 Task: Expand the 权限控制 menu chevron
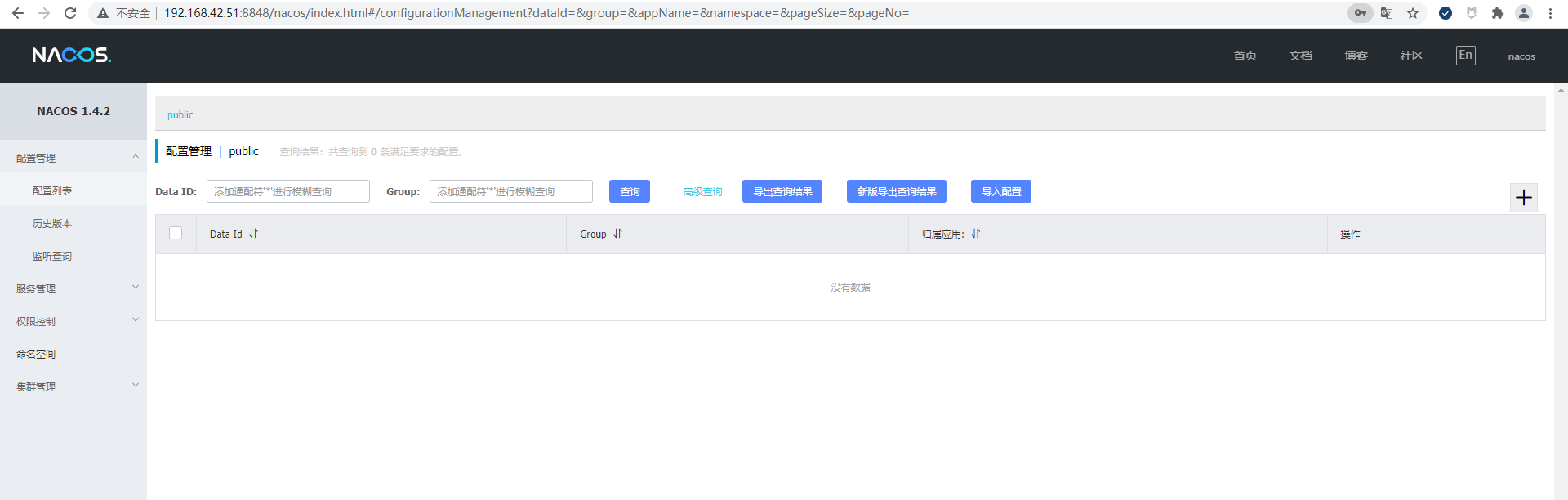click(x=136, y=320)
